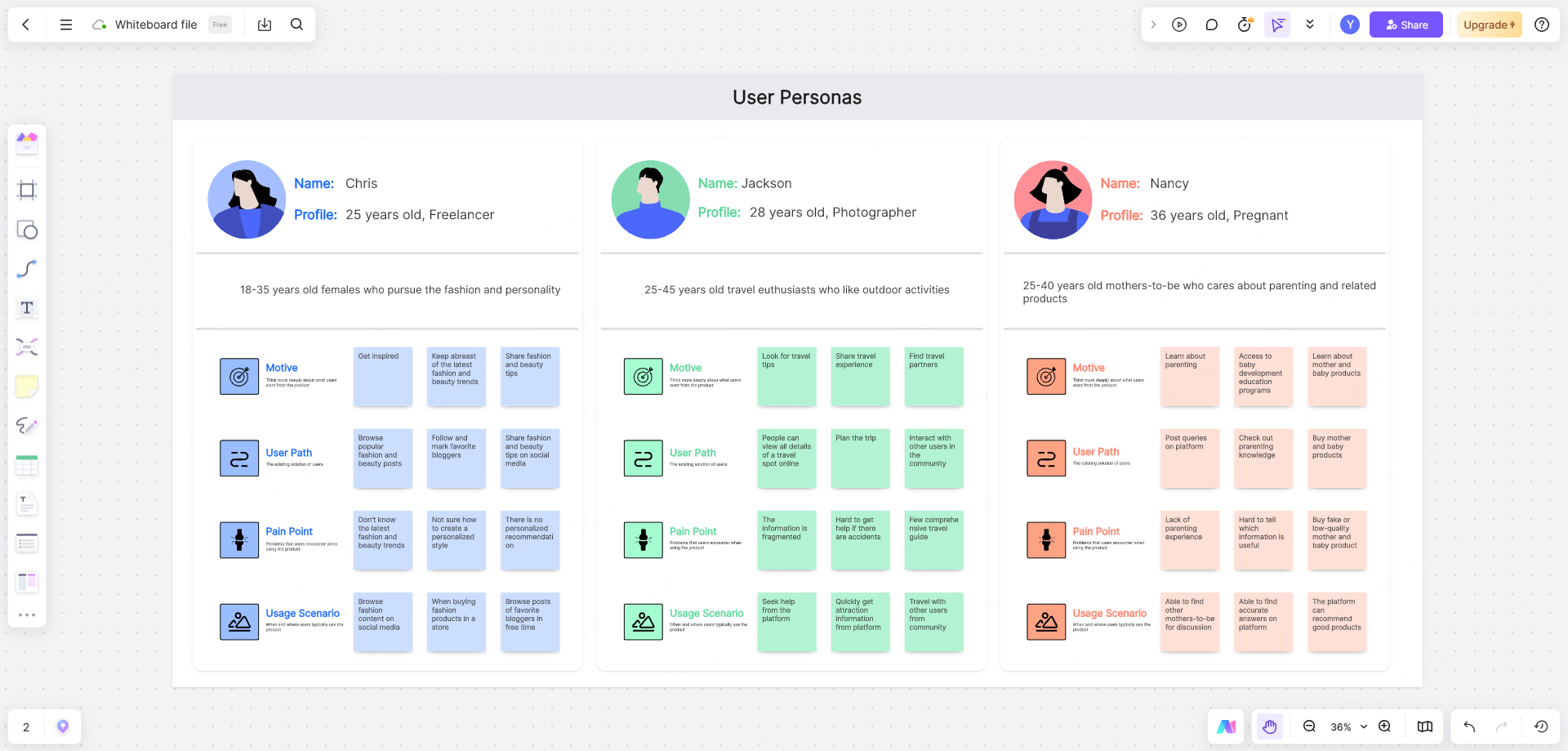Select Jackson's avatar image
The height and width of the screenshot is (751, 1568).
click(651, 199)
